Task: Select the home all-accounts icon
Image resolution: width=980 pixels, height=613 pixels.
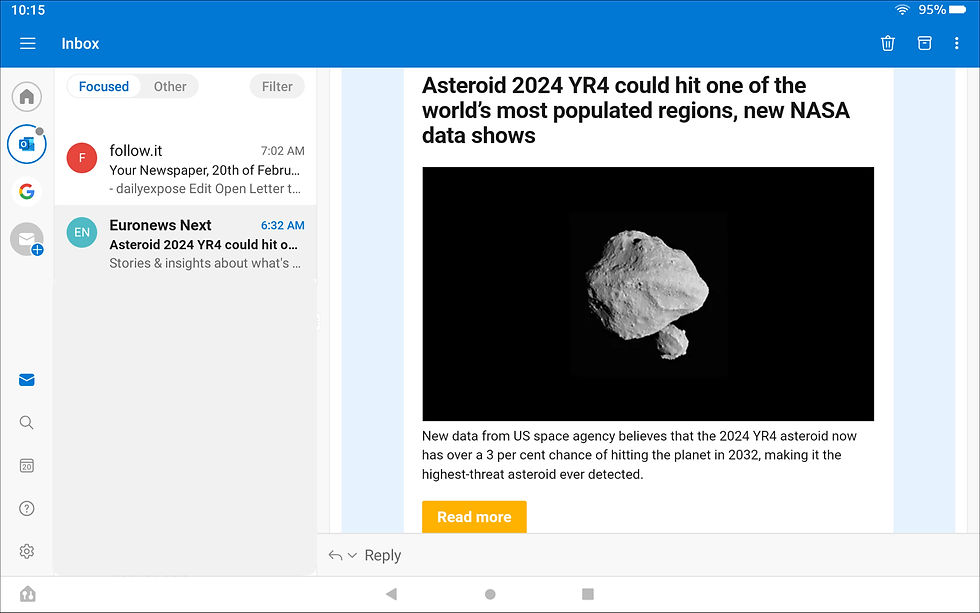Action: coord(27,97)
